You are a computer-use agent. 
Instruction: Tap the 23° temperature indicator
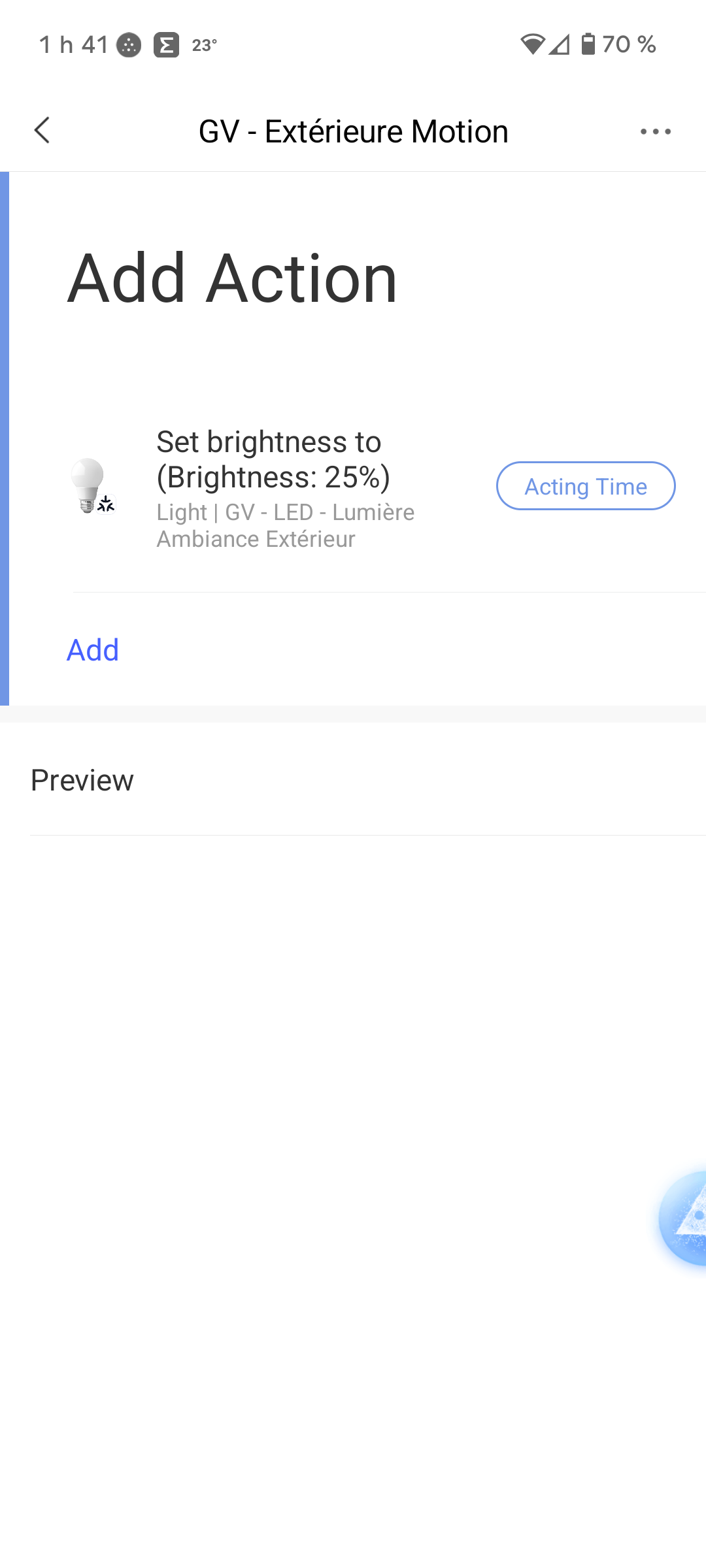tap(204, 45)
